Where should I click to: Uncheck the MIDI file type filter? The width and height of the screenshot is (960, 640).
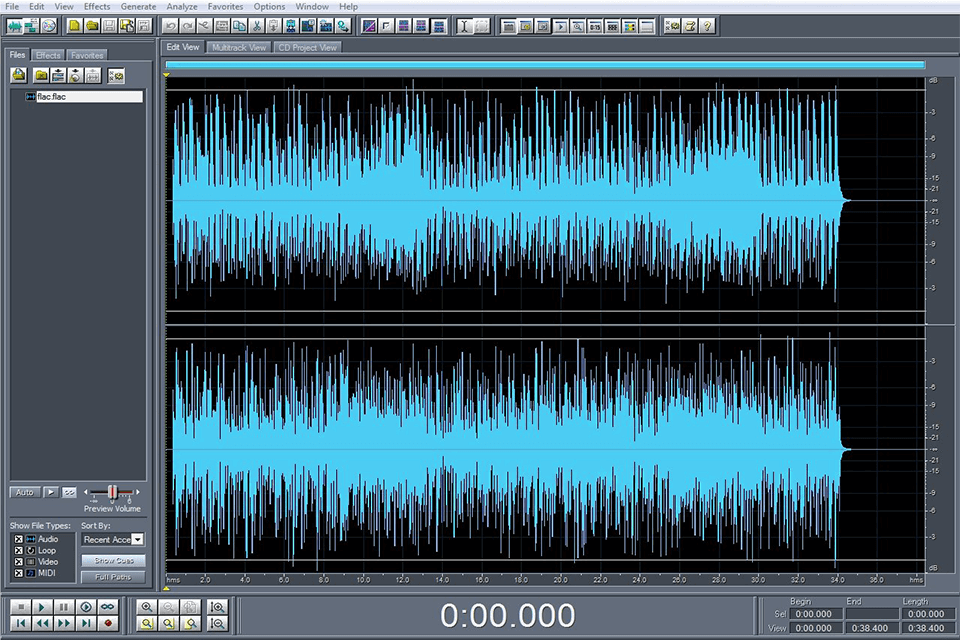tap(17, 572)
